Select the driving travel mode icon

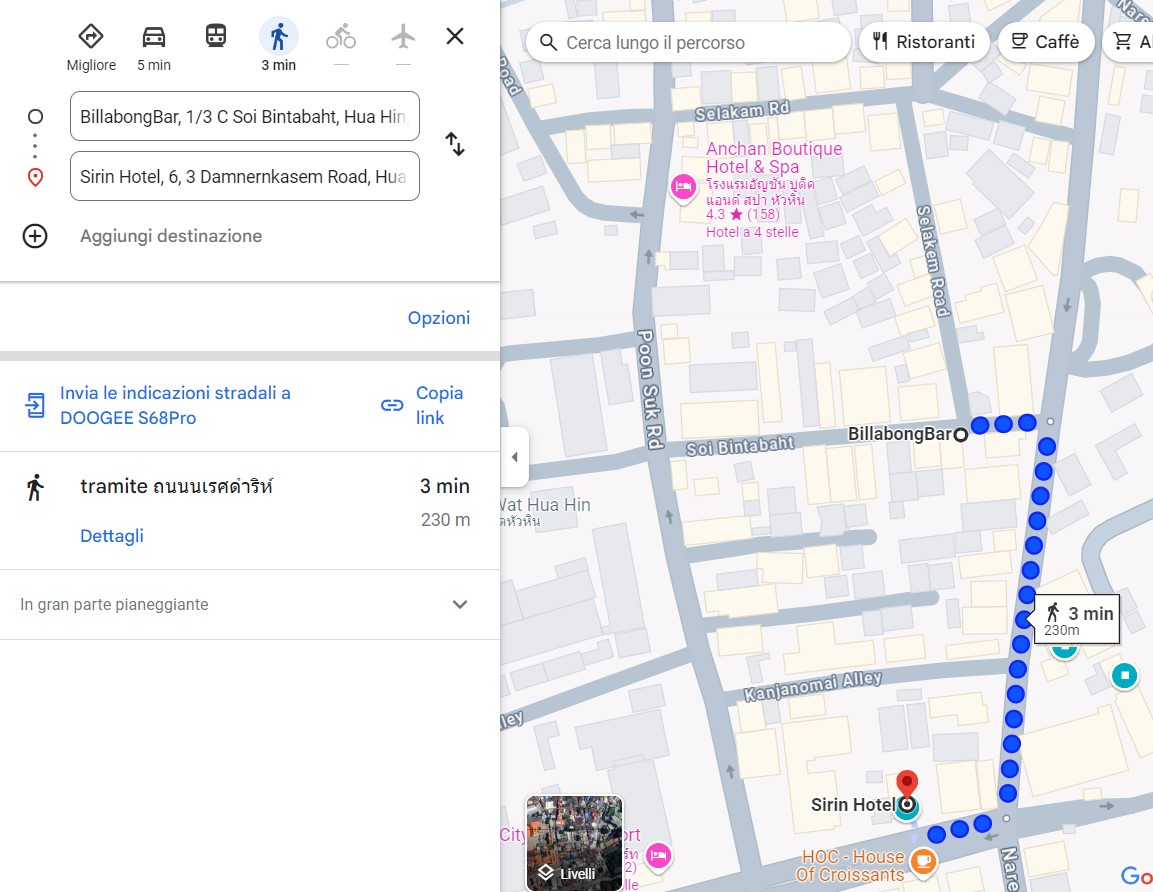[153, 38]
